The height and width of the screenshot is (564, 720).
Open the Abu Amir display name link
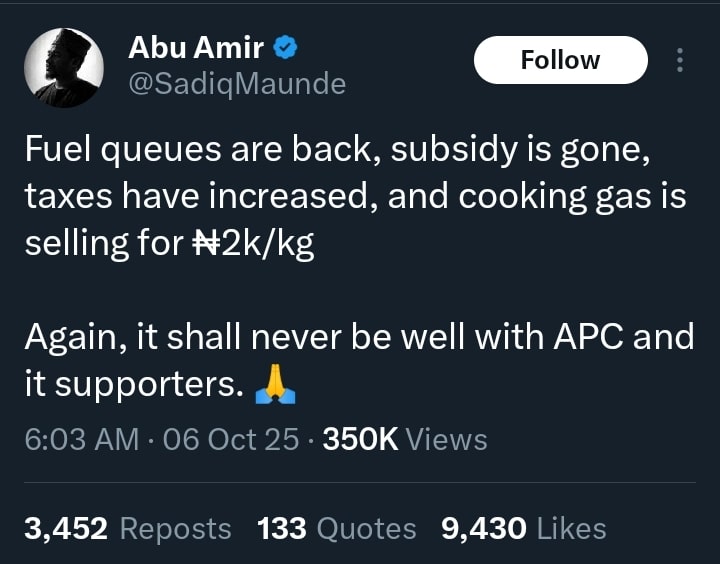click(x=194, y=47)
